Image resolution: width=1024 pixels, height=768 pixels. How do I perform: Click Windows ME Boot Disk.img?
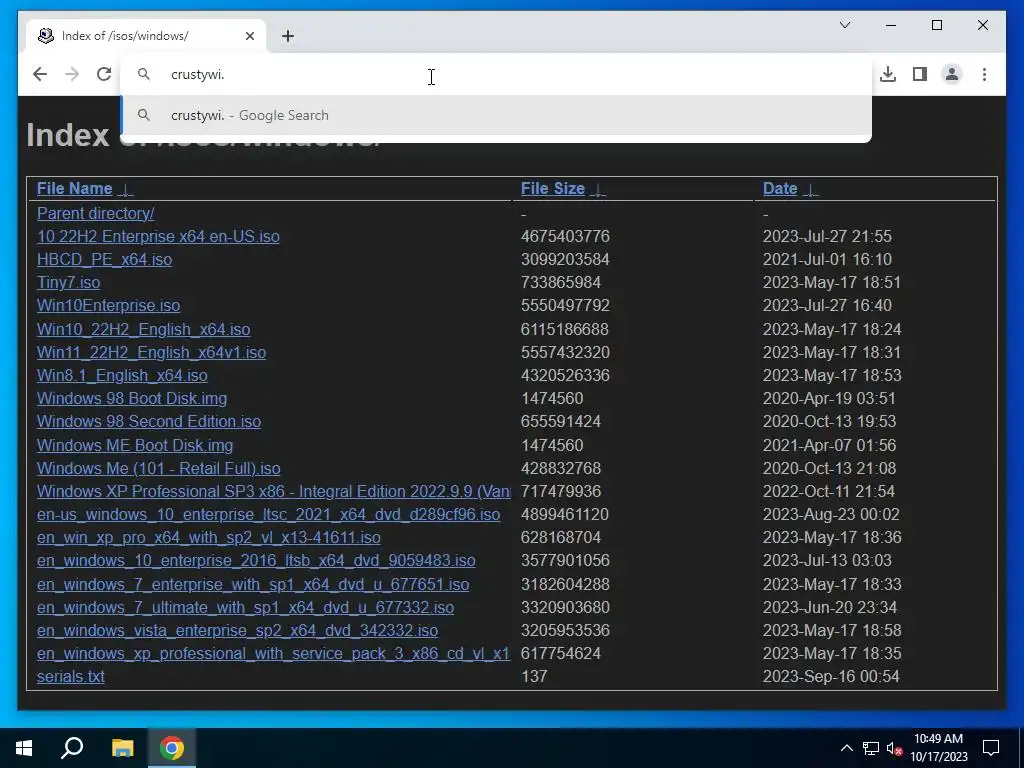tap(135, 445)
